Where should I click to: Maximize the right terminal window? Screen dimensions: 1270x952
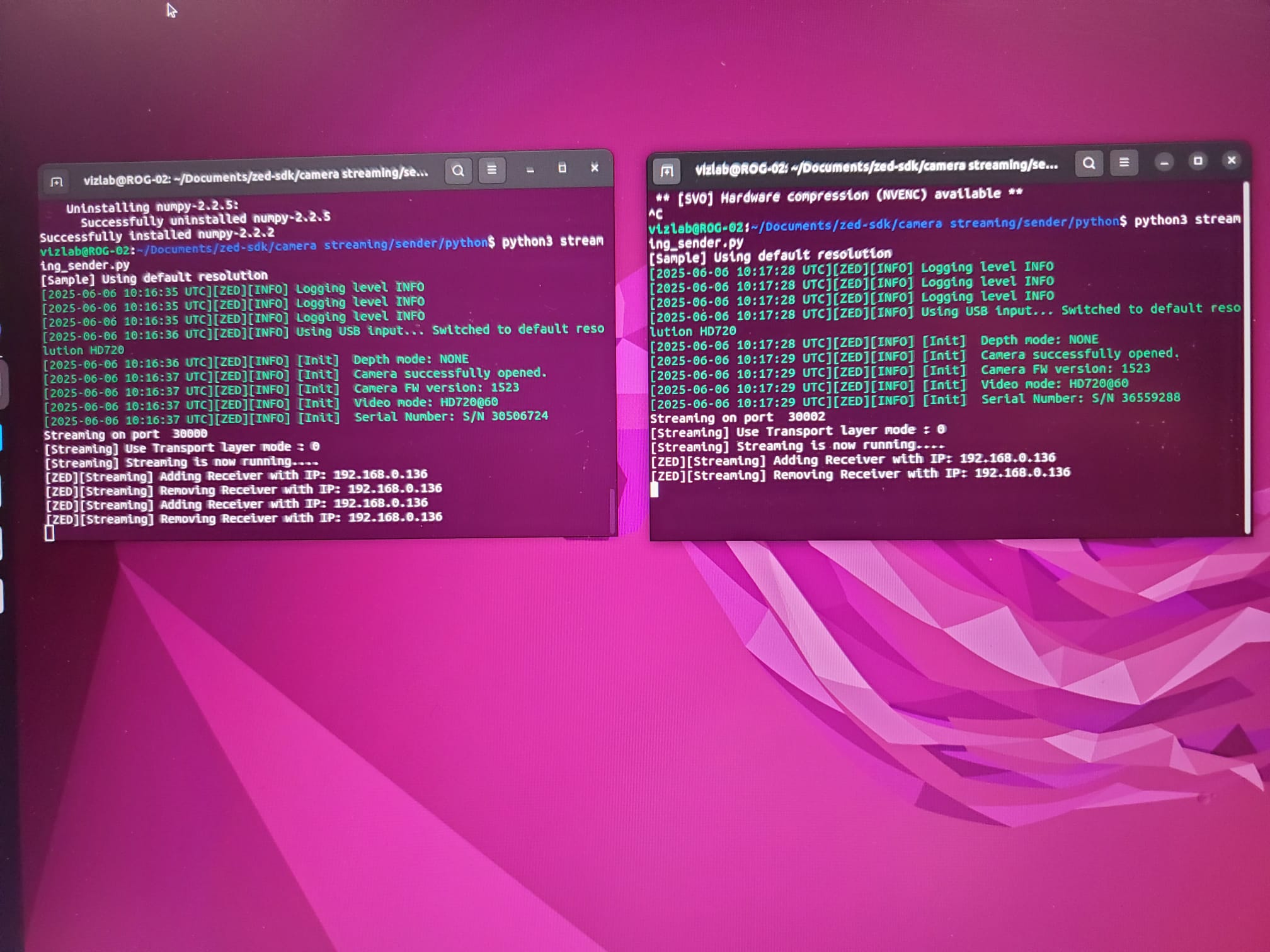pyautogui.click(x=1198, y=161)
